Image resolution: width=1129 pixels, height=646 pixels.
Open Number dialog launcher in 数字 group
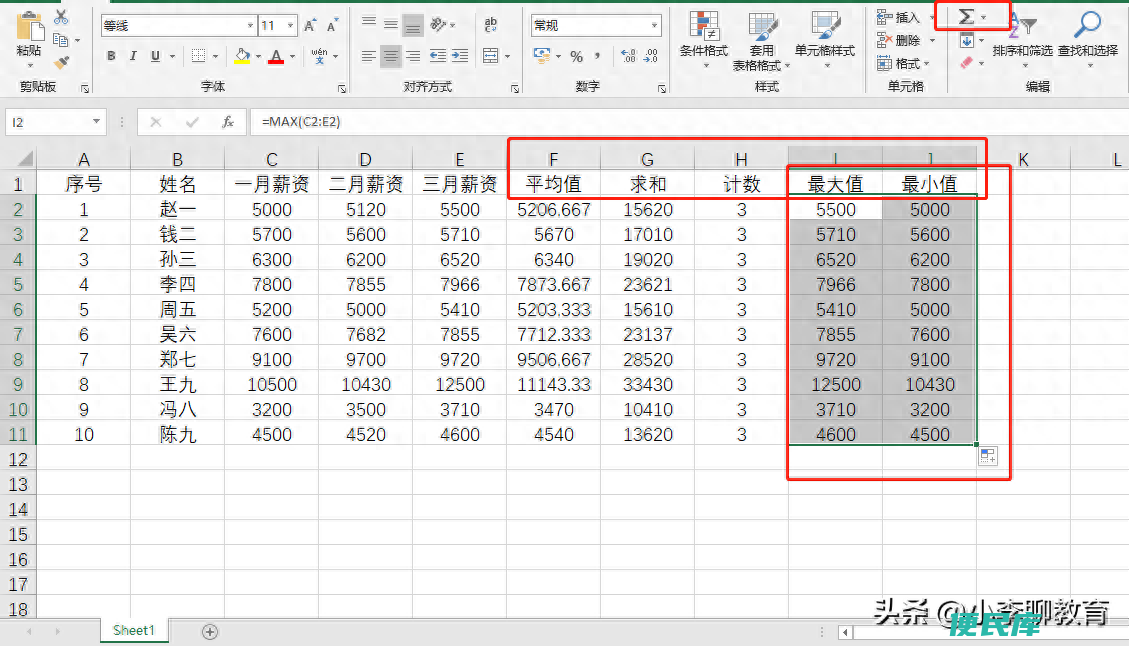click(x=661, y=89)
